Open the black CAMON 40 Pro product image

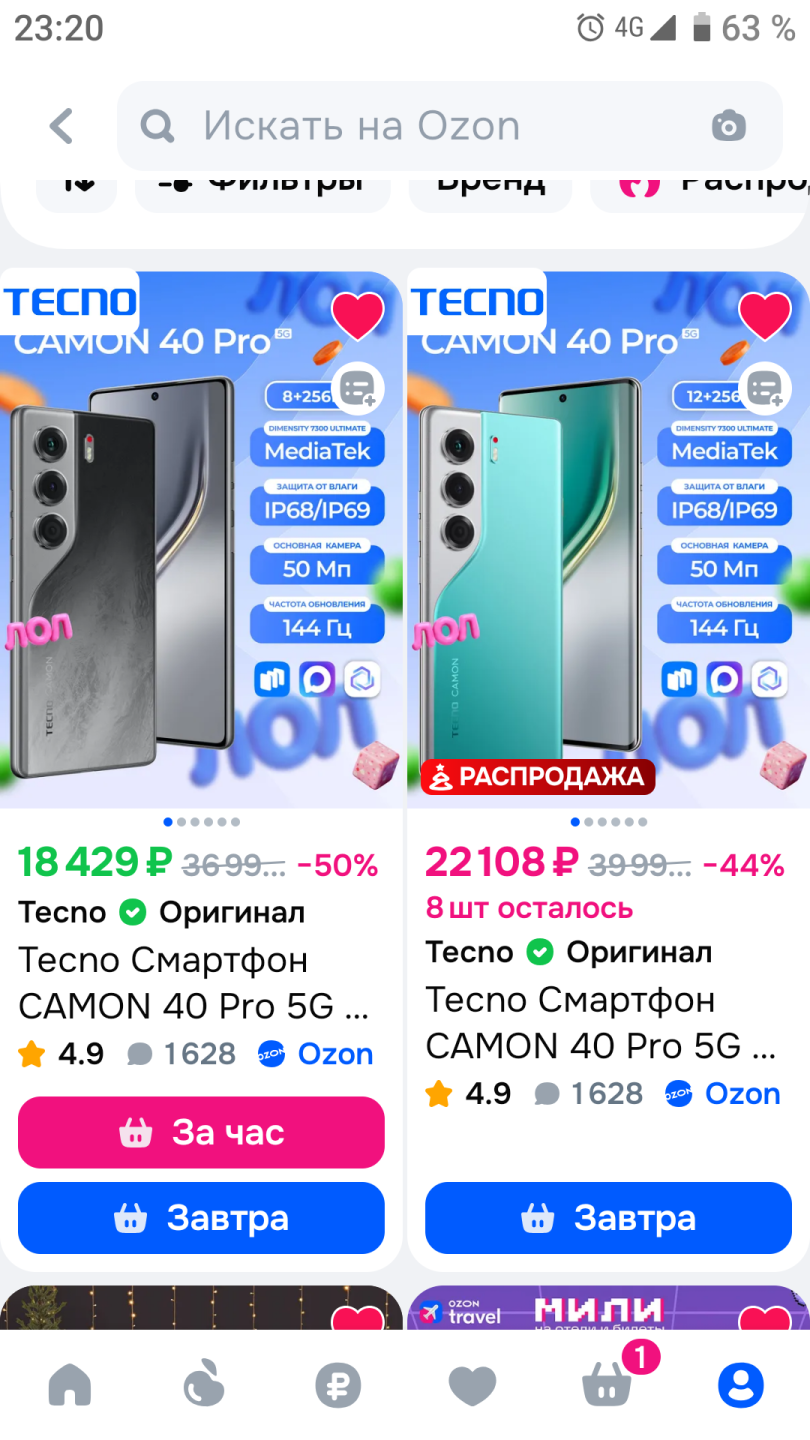pos(201,540)
